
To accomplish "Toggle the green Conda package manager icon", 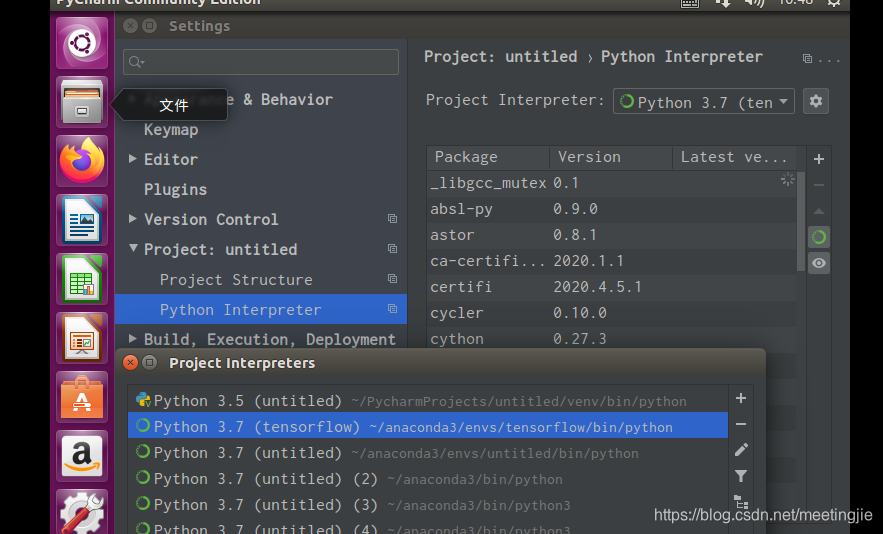I will tap(819, 237).
